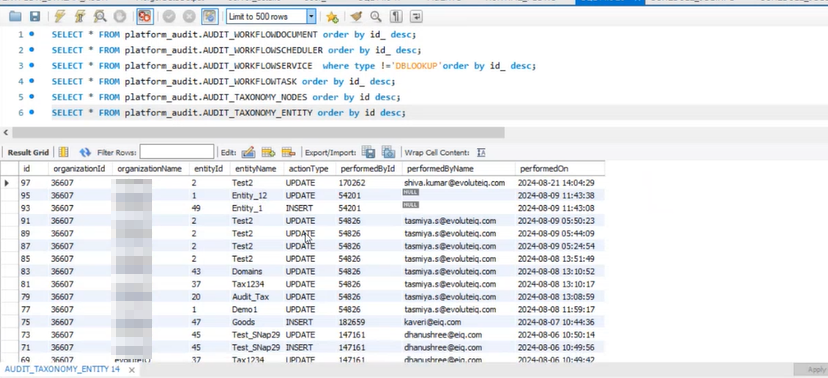This screenshot has width=828, height=378.
Task: Open a SQL script file with folder icon
Action: coord(15,17)
